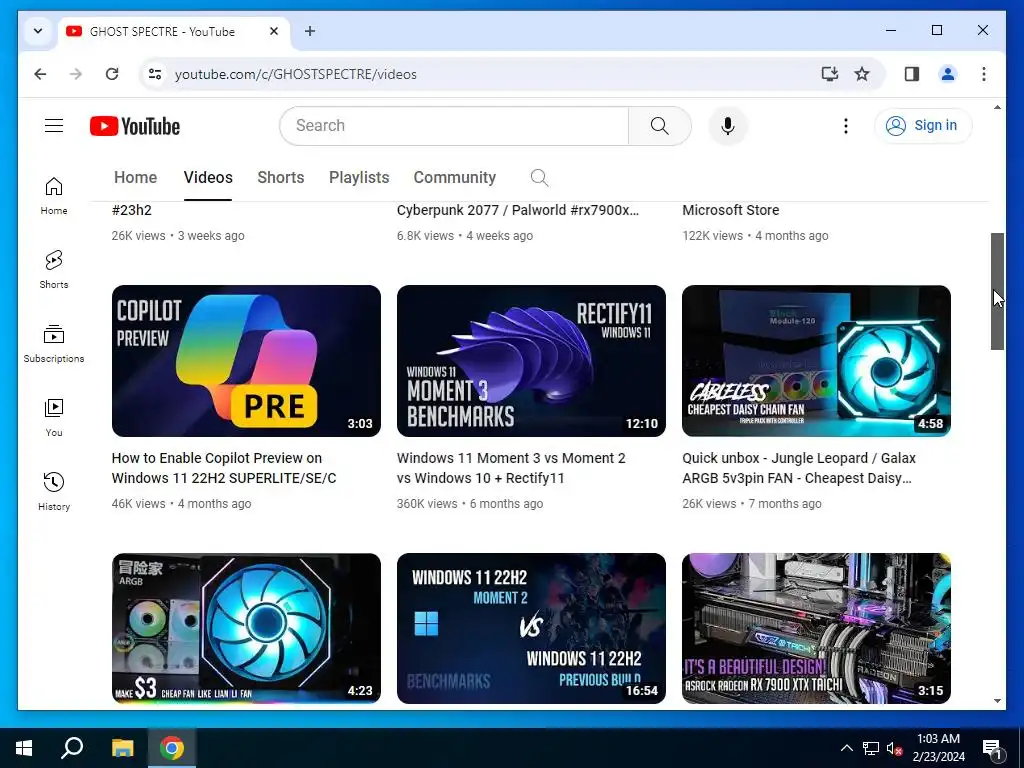This screenshot has width=1024, height=768.
Task: Open the Community tab
Action: 455,177
